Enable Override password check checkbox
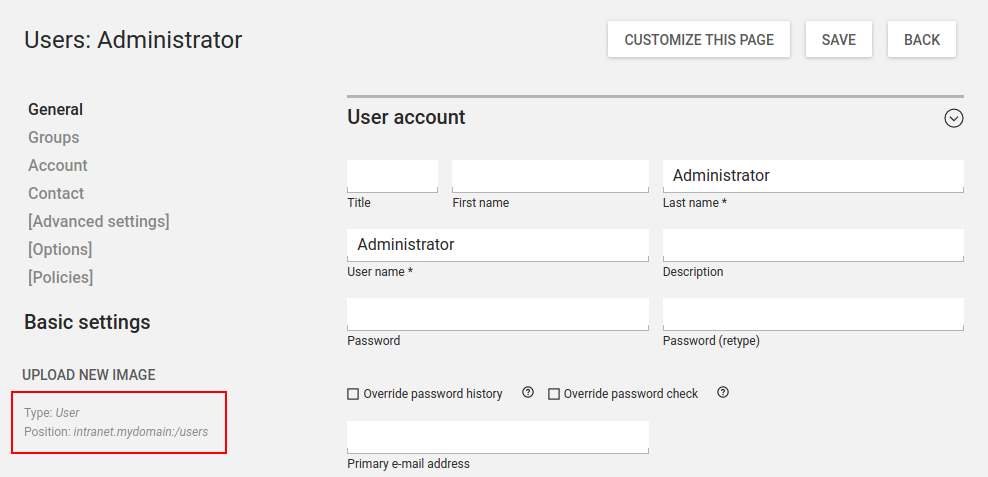 (554, 394)
